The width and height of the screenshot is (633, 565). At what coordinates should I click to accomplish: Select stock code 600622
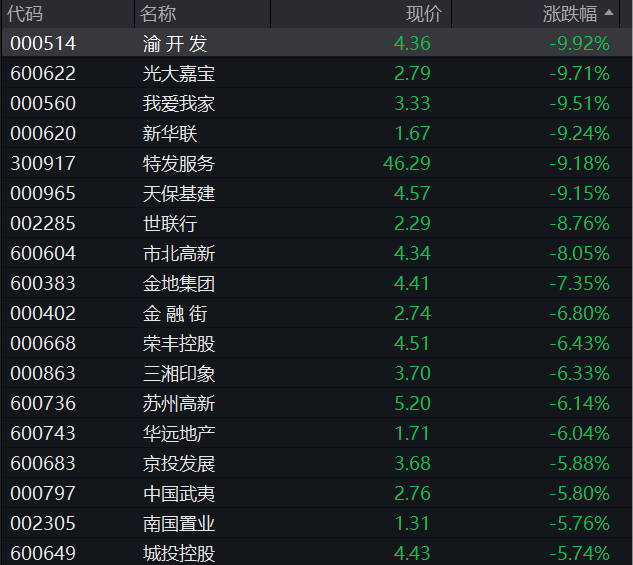point(43,73)
